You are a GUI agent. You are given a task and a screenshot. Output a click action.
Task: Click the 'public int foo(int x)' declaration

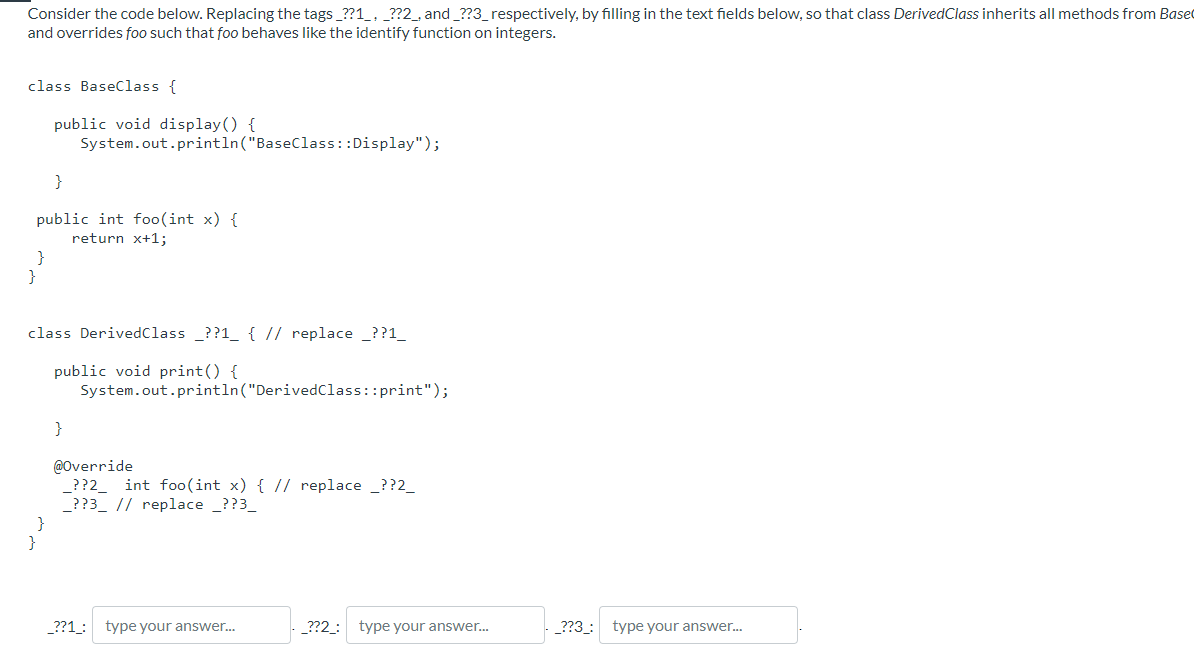click(x=137, y=218)
